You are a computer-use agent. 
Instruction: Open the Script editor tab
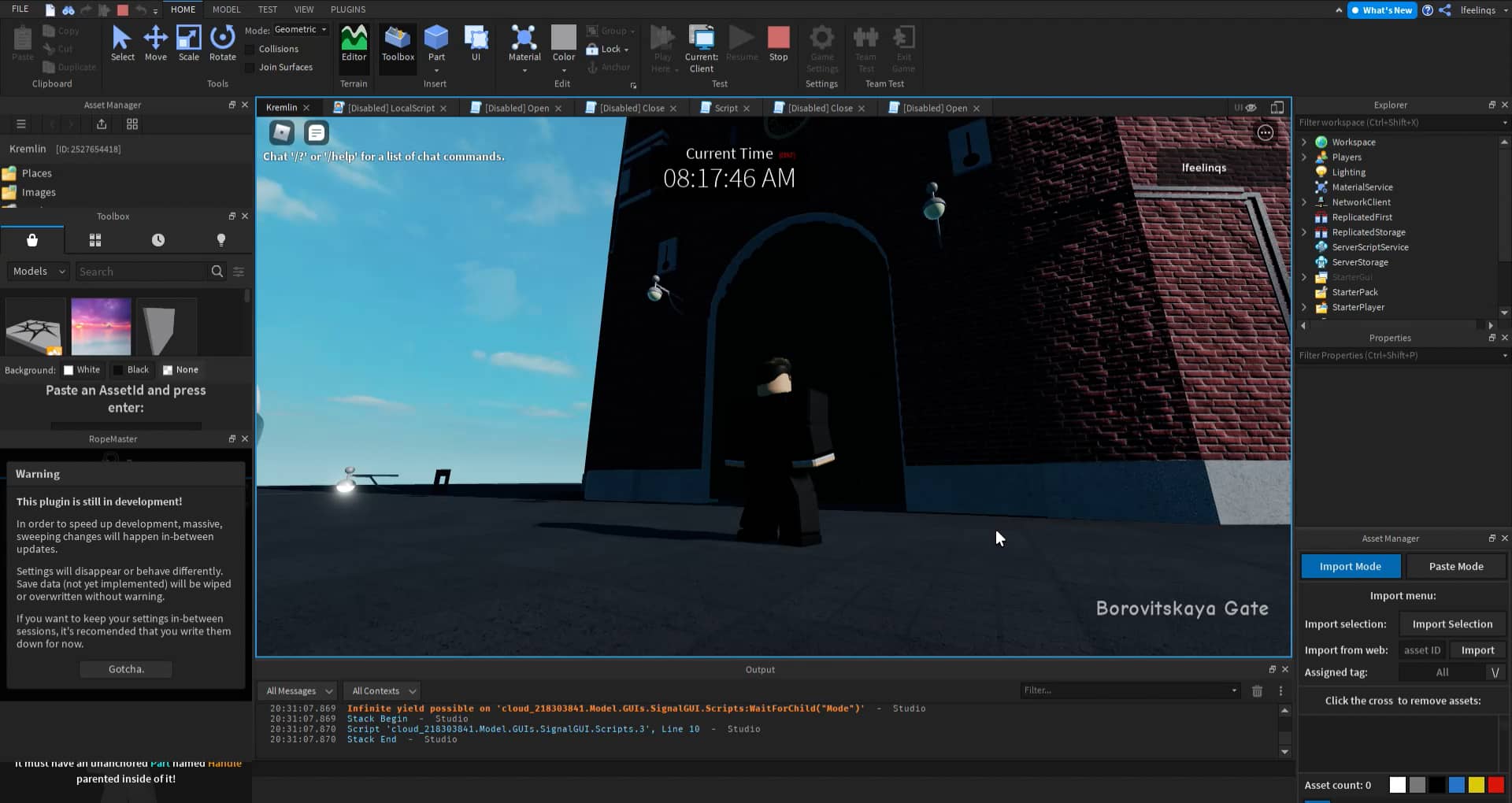click(x=724, y=108)
